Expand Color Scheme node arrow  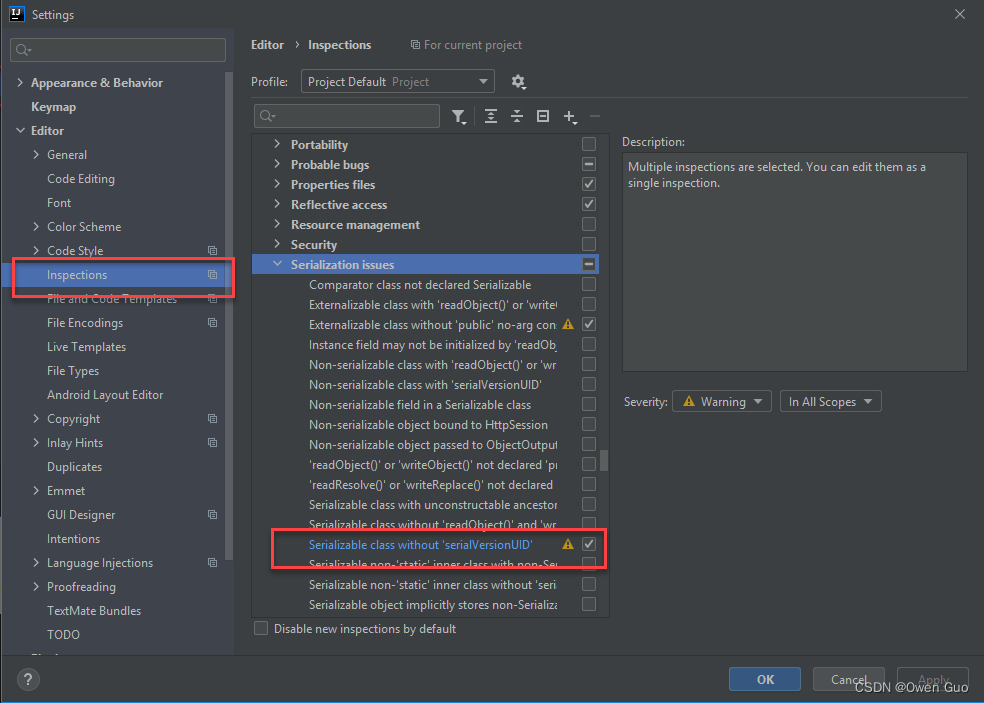point(36,227)
